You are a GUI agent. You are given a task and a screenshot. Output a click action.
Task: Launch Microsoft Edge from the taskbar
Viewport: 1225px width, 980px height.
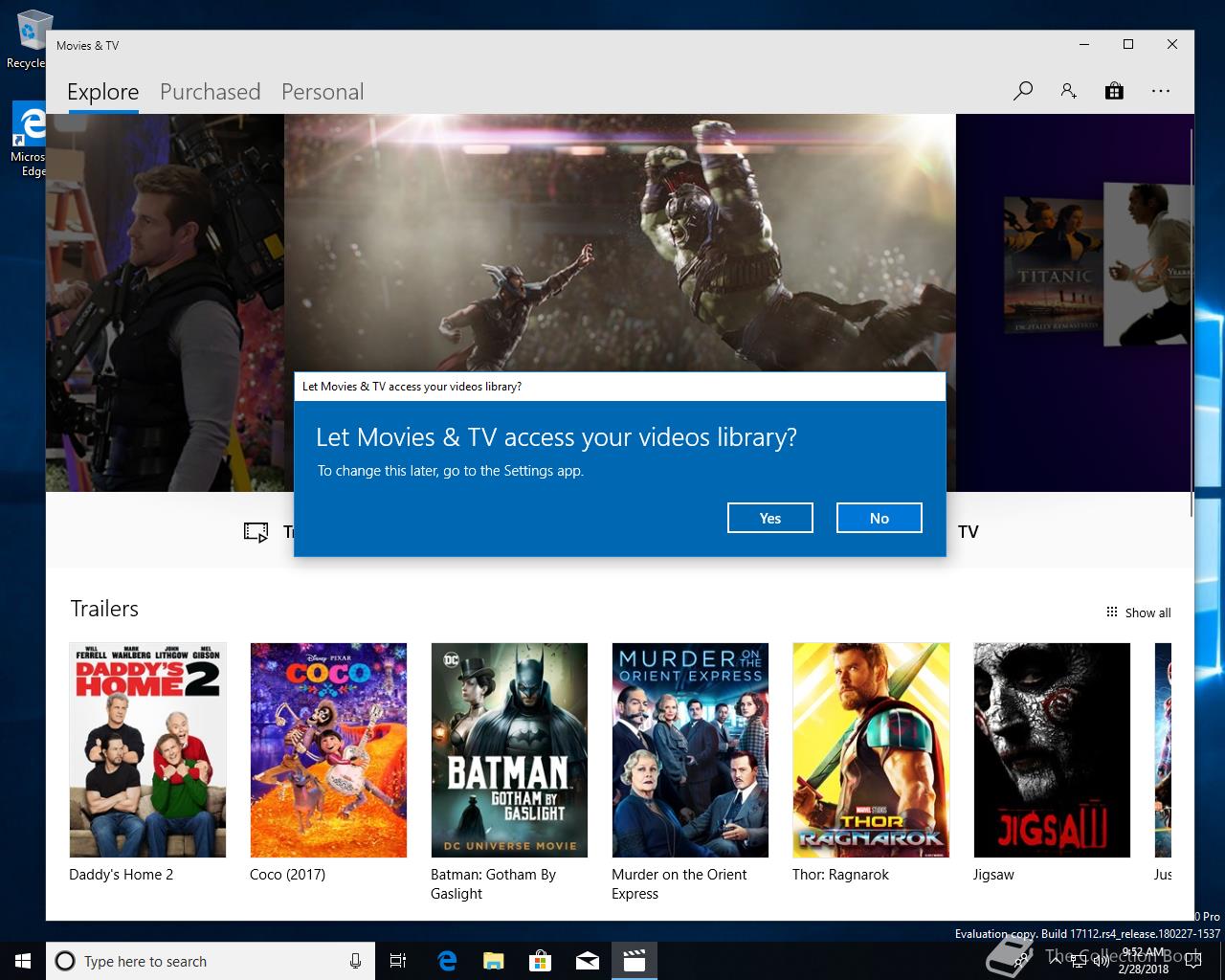pyautogui.click(x=446, y=961)
